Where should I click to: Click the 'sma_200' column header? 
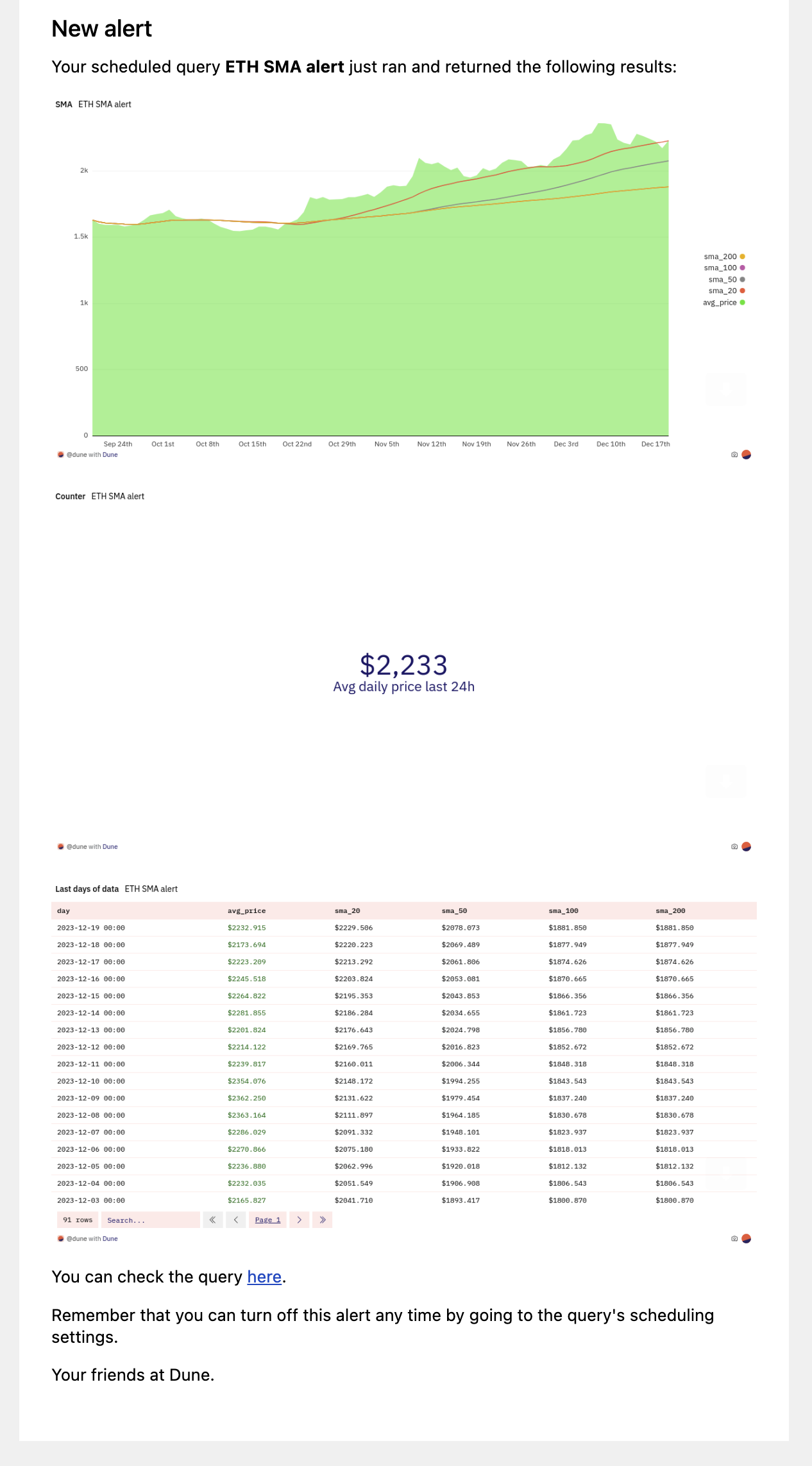tap(670, 911)
